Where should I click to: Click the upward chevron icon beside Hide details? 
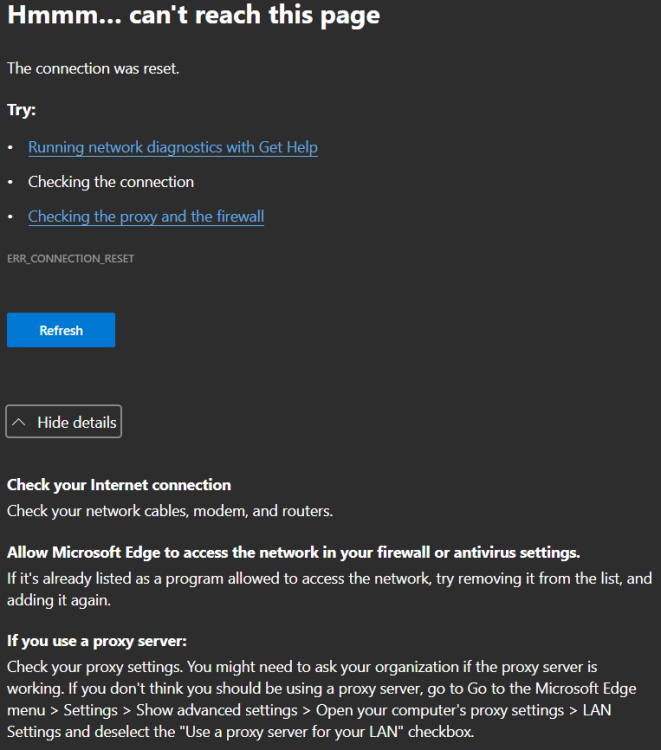pyautogui.click(x=19, y=422)
